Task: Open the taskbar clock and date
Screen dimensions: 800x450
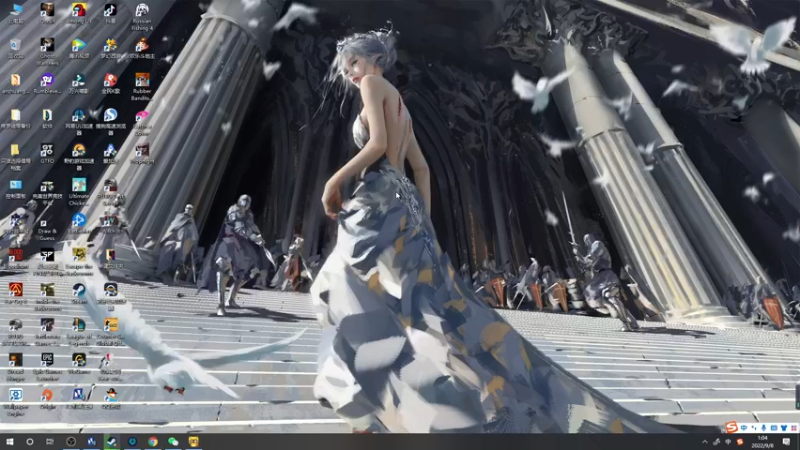Action: coord(762,441)
